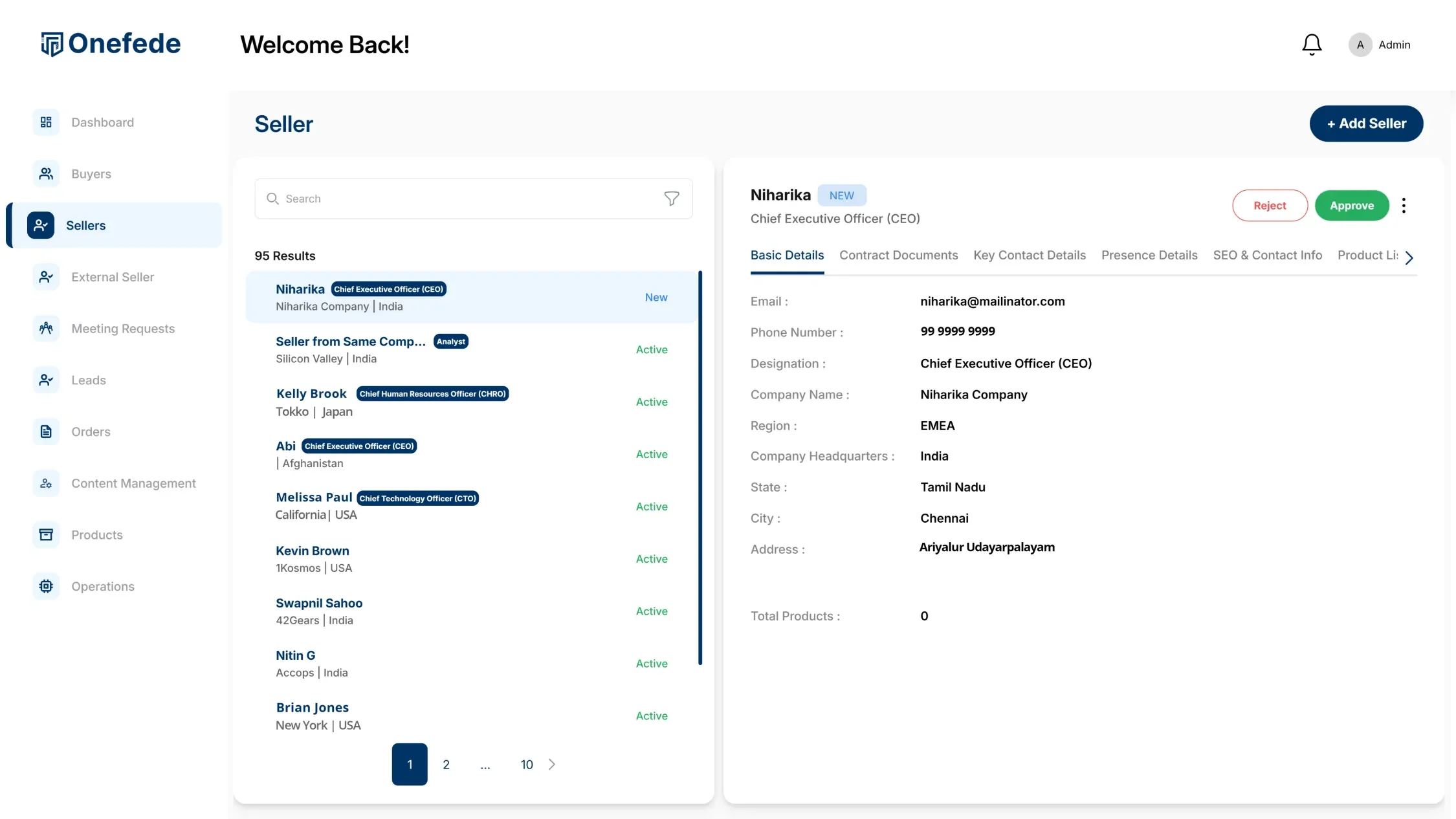This screenshot has width=1456, height=819.
Task: Click the Add Seller button
Action: (x=1366, y=124)
